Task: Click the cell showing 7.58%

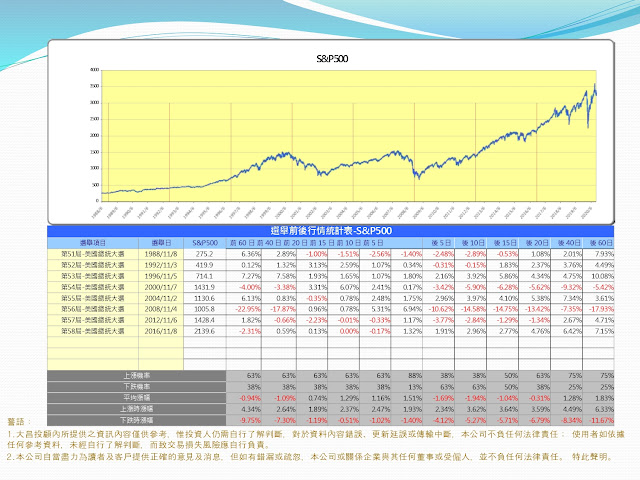Action: pos(286,276)
